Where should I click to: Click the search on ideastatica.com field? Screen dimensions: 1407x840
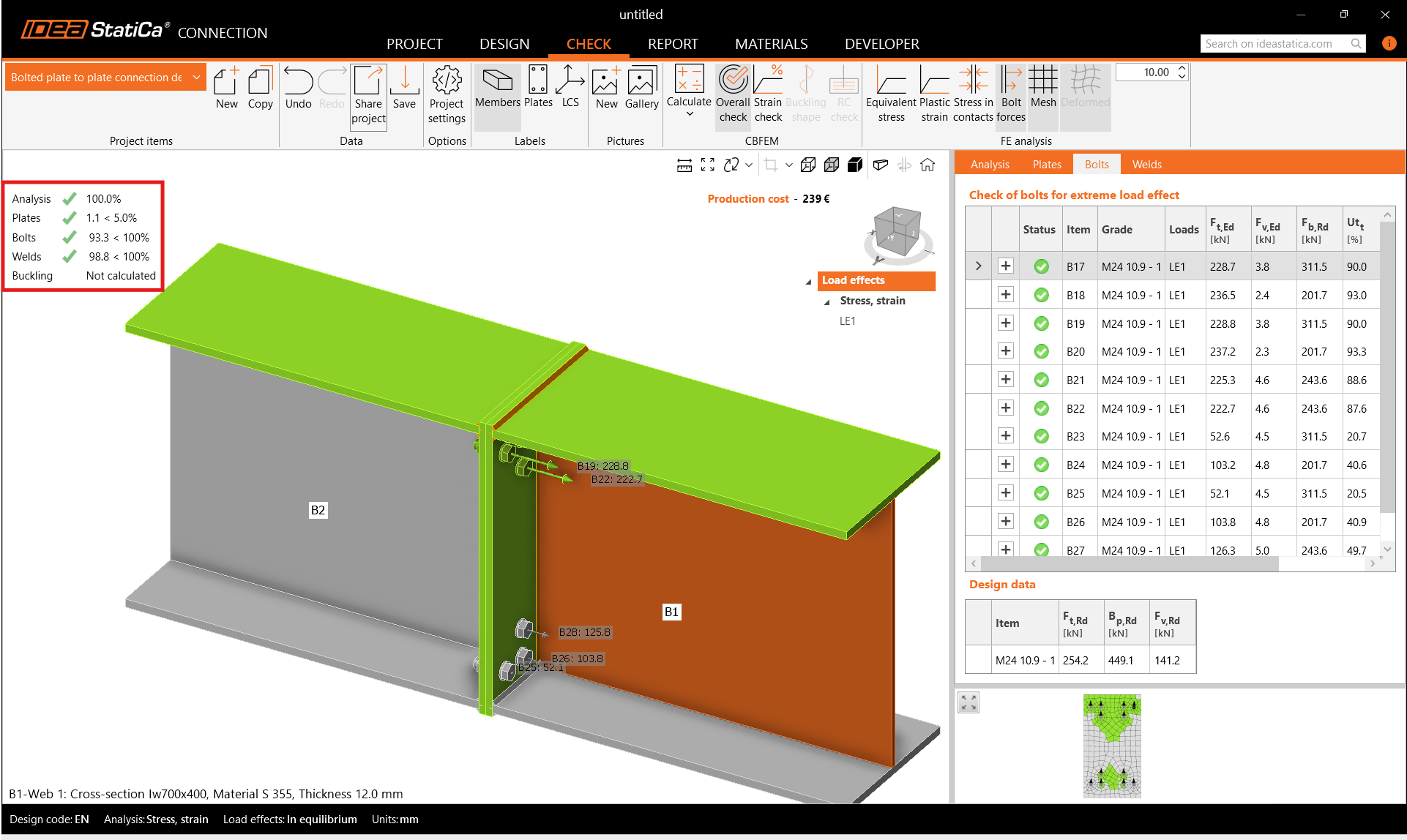(1274, 44)
